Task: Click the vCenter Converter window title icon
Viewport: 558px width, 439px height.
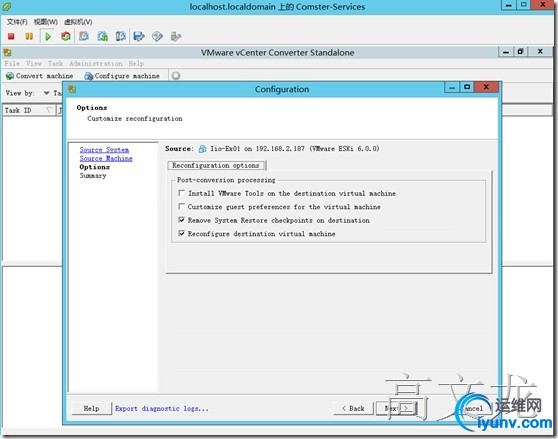Action: [x=7, y=53]
